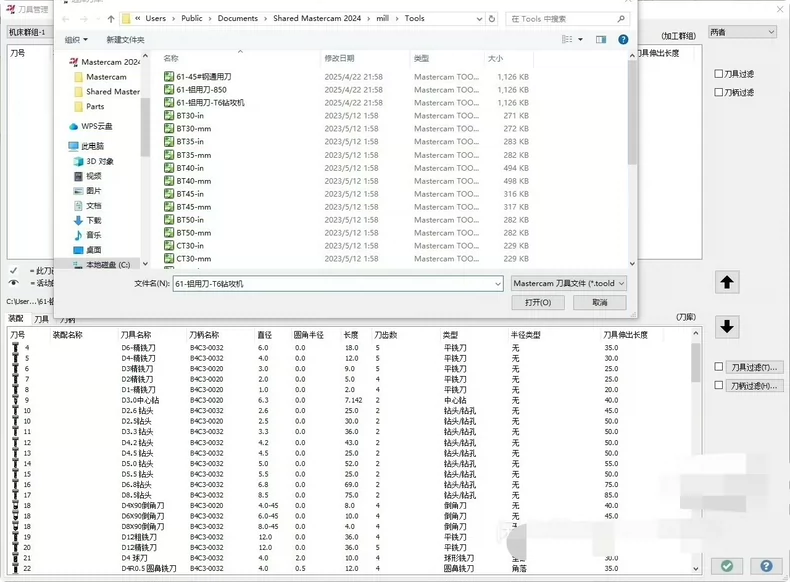The height and width of the screenshot is (582, 790).
Task: Expand view options dropdown arrow
Action: (x=580, y=39)
